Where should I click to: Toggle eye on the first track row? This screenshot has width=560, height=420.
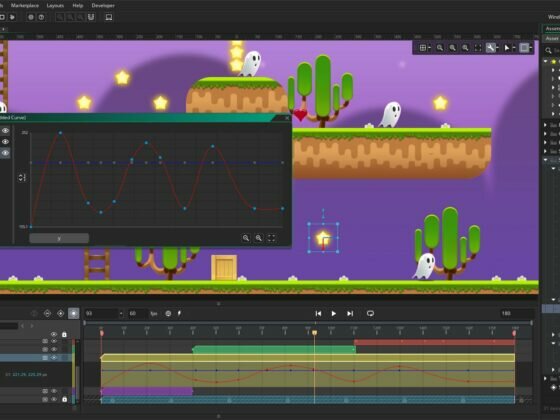(54, 341)
